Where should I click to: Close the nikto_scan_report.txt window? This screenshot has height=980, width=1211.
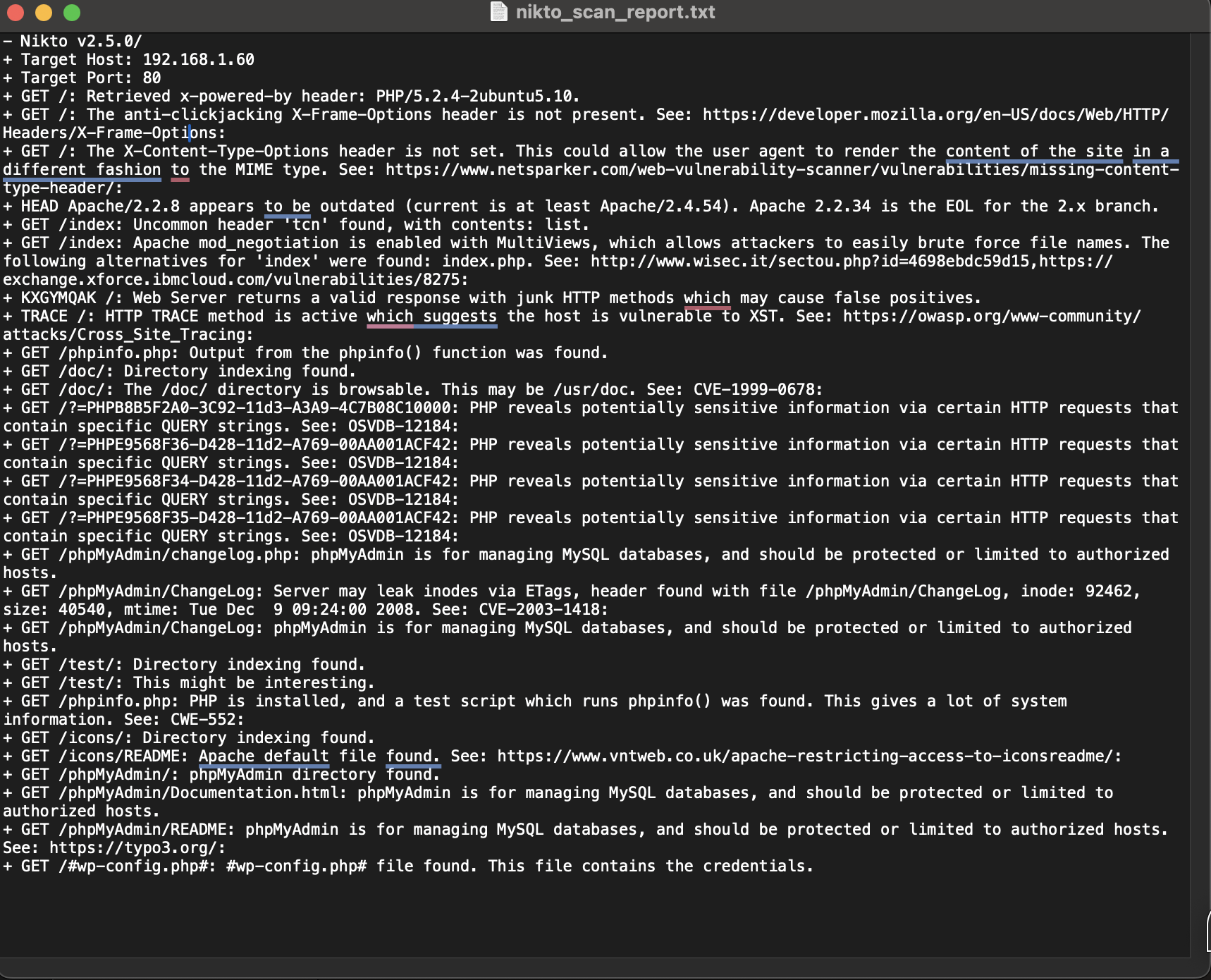click(x=16, y=13)
